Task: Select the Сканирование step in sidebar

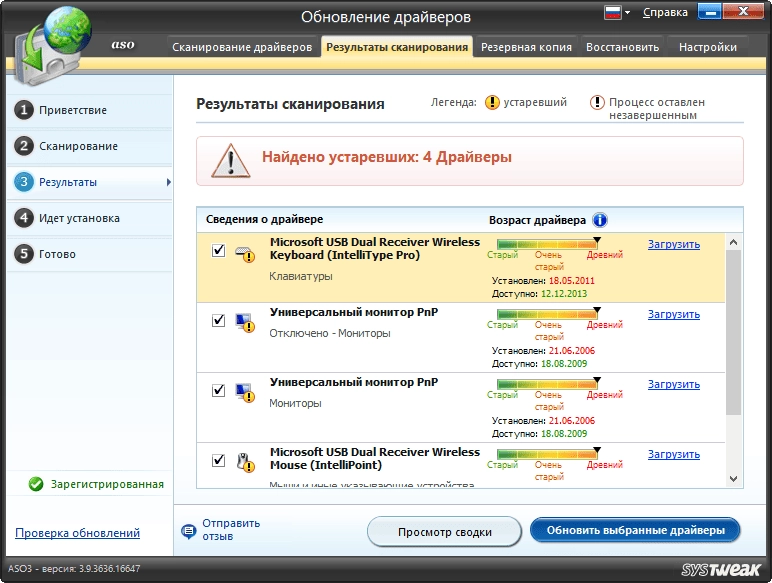Action: point(90,146)
